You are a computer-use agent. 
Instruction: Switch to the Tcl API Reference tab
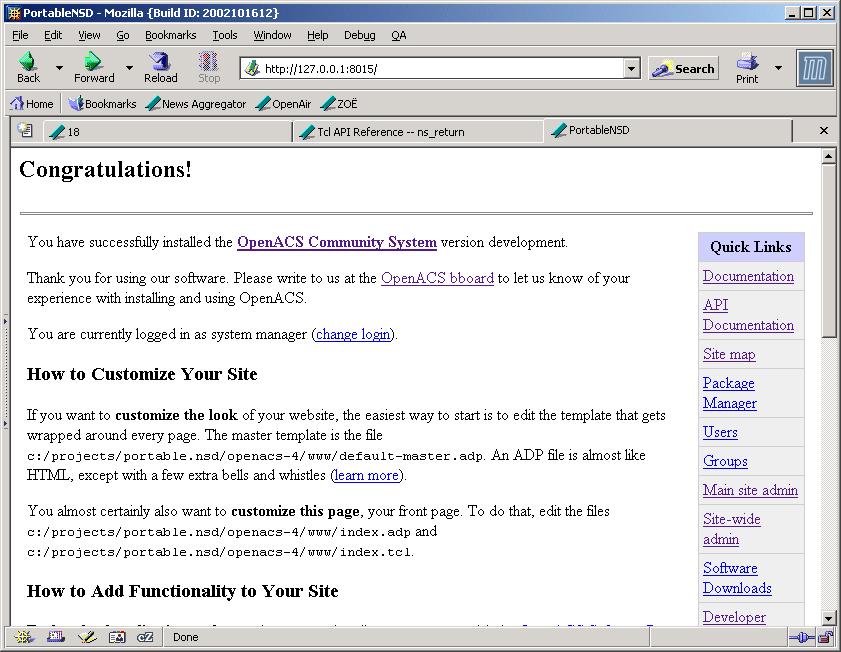coord(418,132)
